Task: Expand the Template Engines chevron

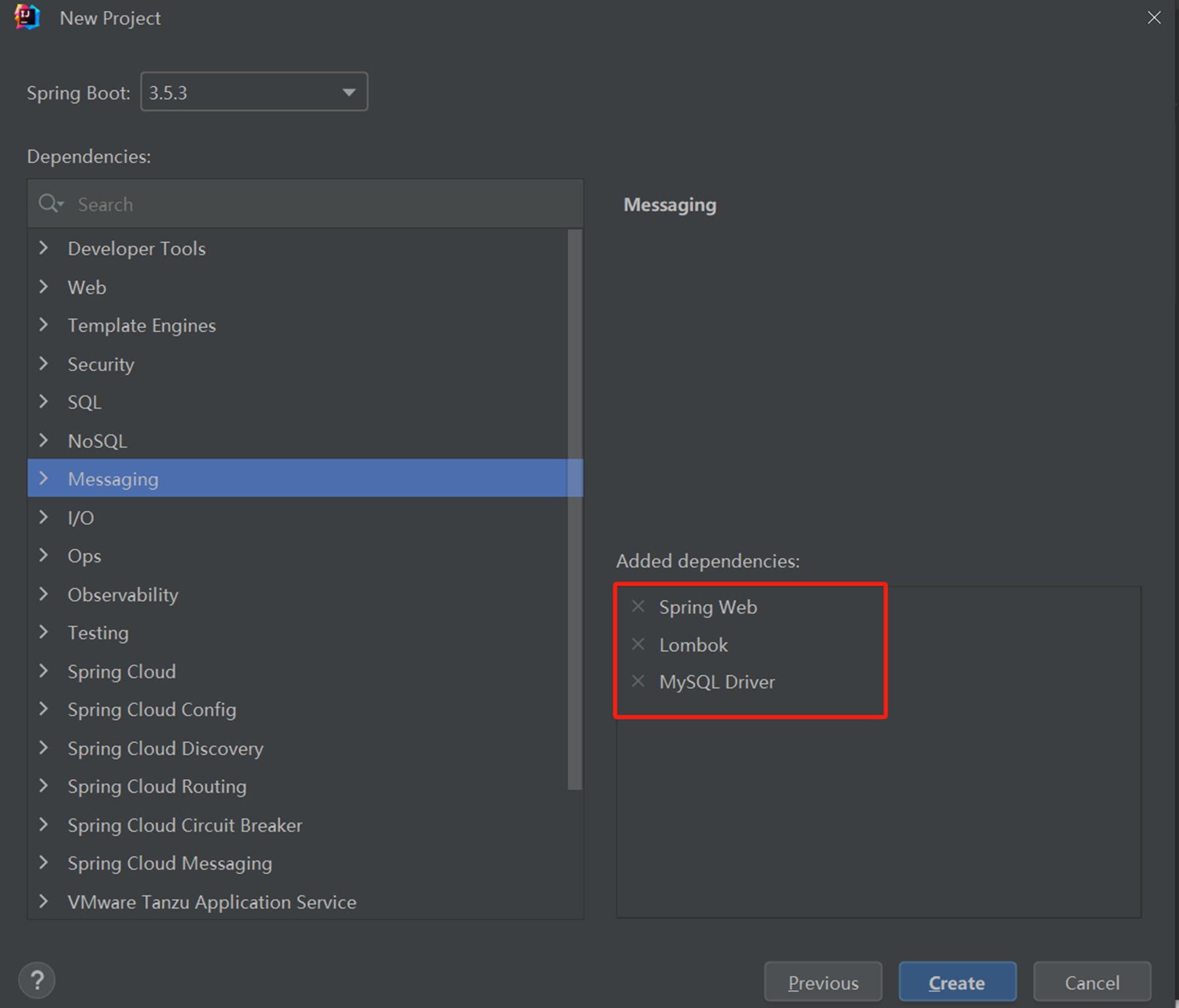Action: (x=44, y=325)
